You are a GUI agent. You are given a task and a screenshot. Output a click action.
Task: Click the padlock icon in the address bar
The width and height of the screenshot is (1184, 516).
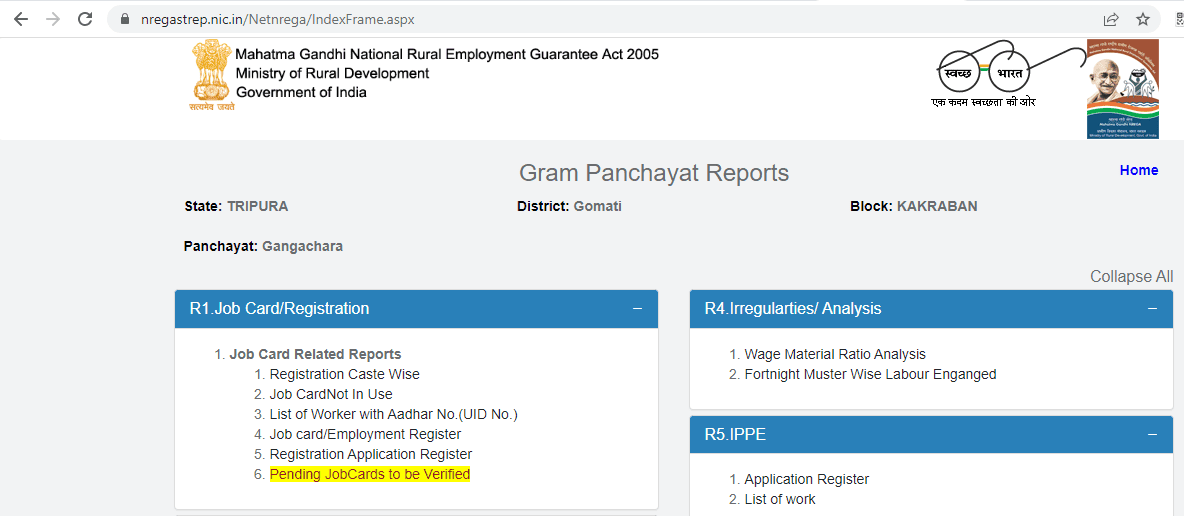125,20
